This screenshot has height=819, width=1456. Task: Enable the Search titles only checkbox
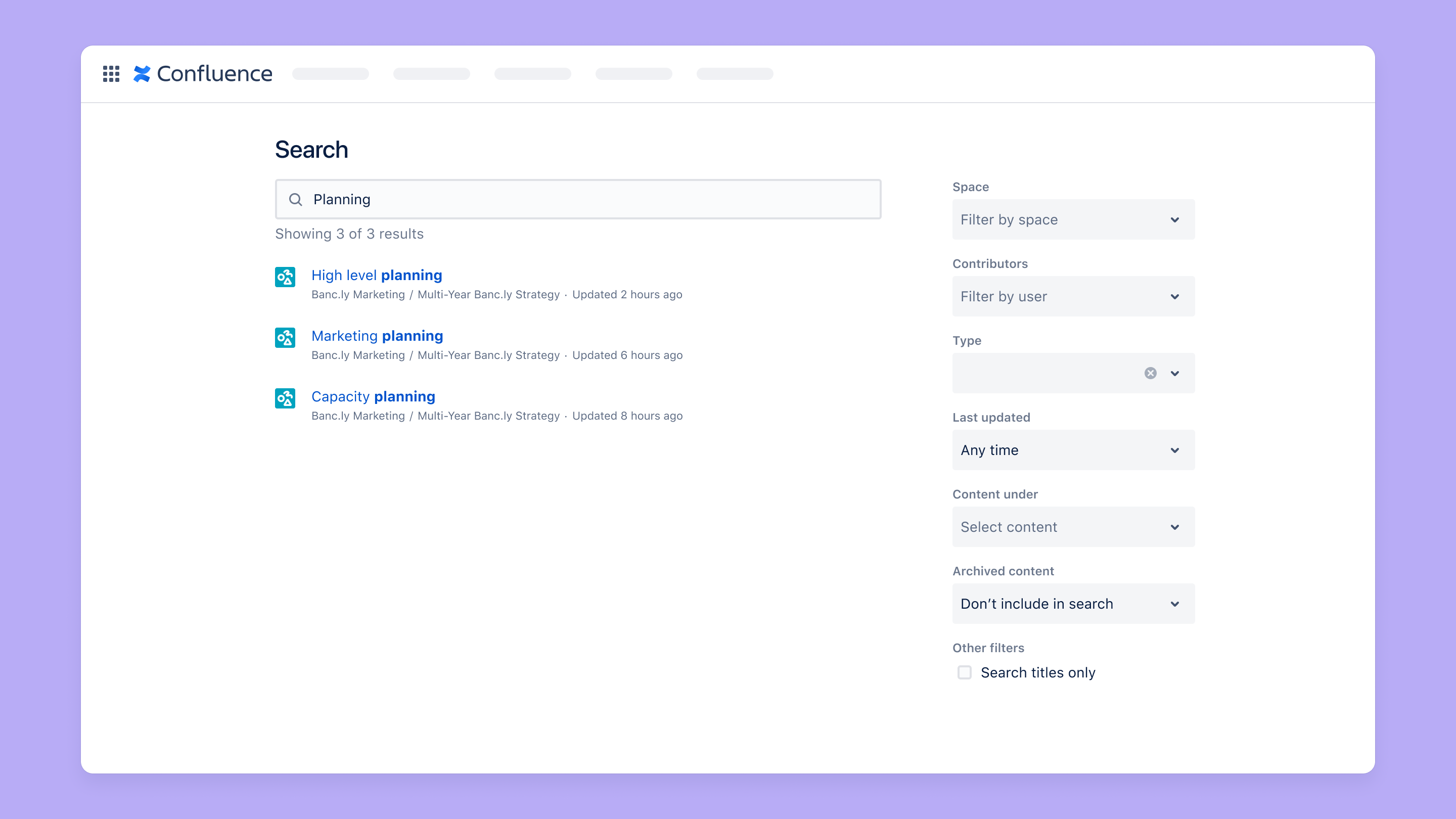click(x=964, y=672)
